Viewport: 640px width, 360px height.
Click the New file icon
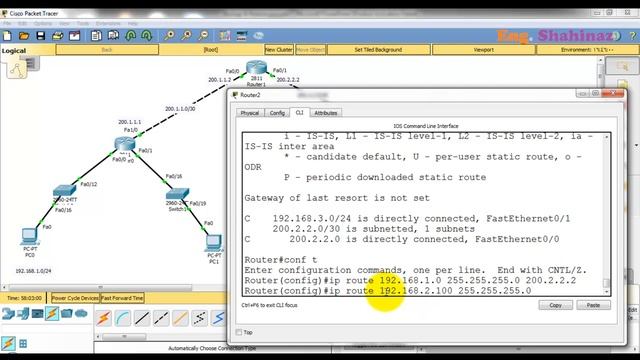point(7,36)
